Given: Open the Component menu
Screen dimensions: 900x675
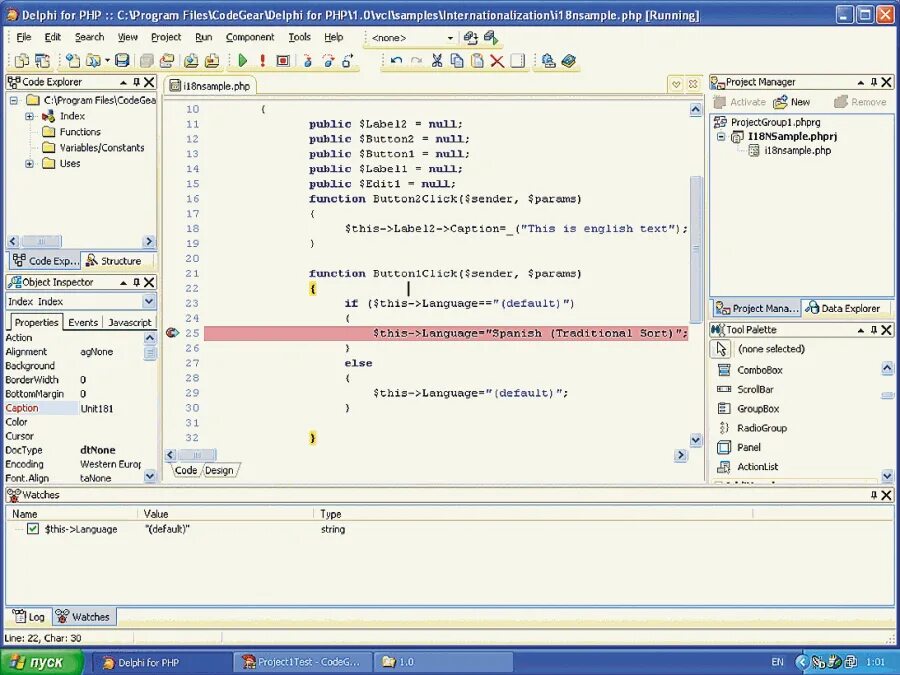Looking at the screenshot, I should click(250, 37).
